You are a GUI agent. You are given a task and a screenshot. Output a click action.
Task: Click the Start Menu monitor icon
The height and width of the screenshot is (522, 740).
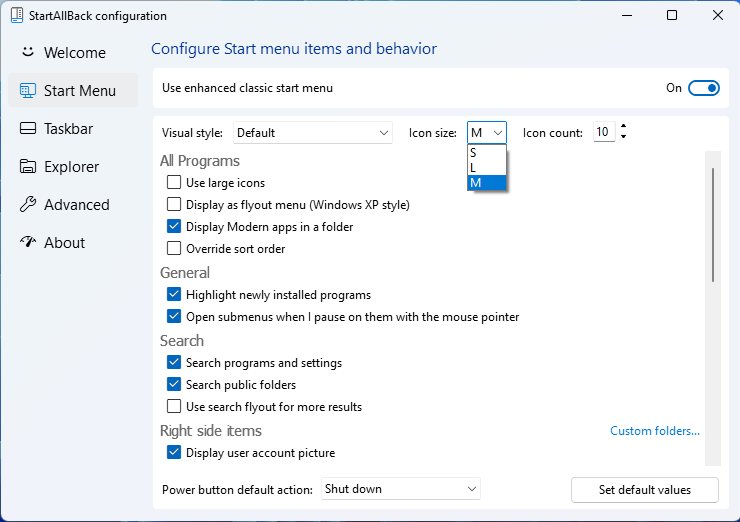(x=28, y=90)
